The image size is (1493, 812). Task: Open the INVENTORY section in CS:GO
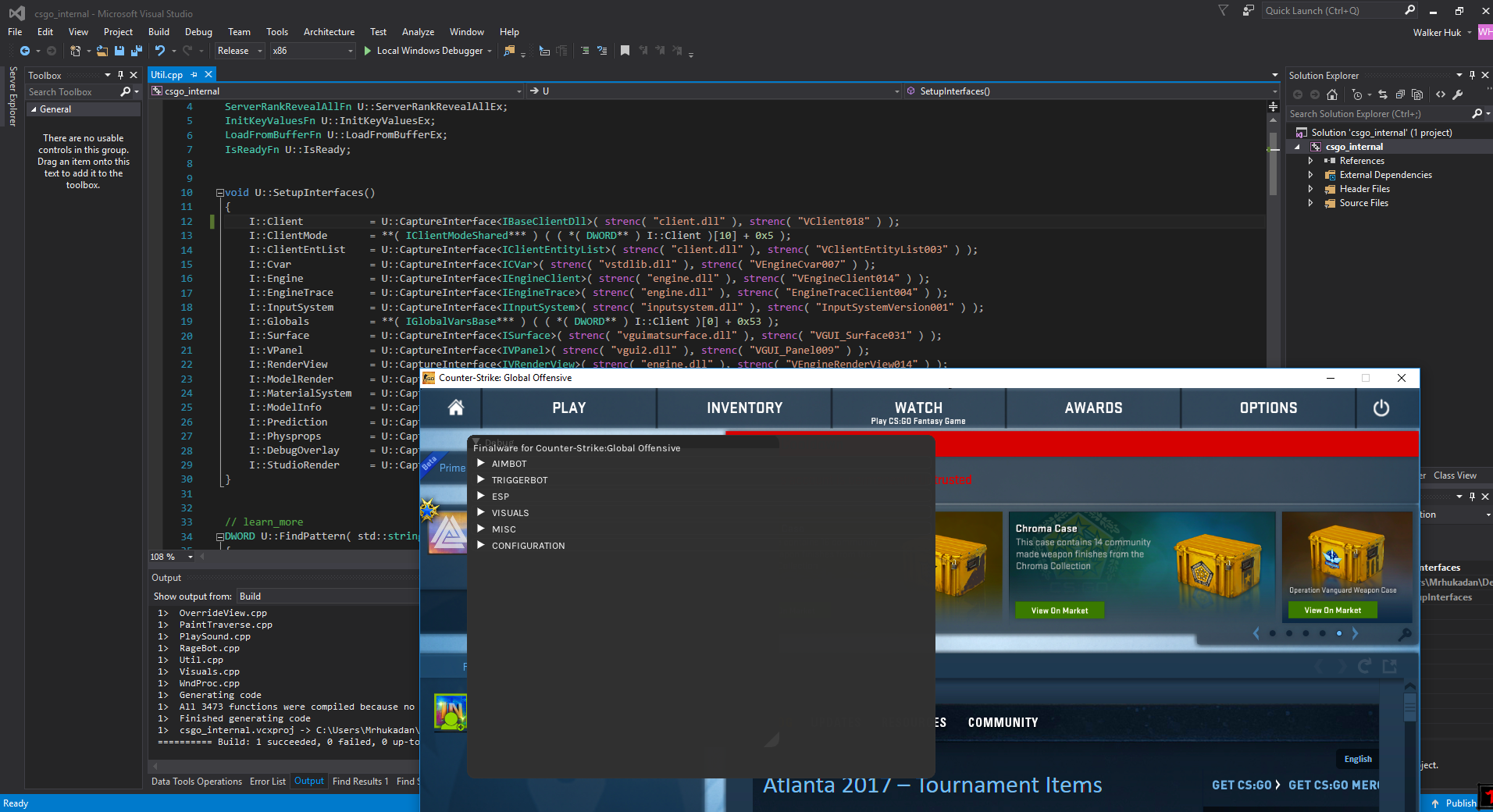744,408
